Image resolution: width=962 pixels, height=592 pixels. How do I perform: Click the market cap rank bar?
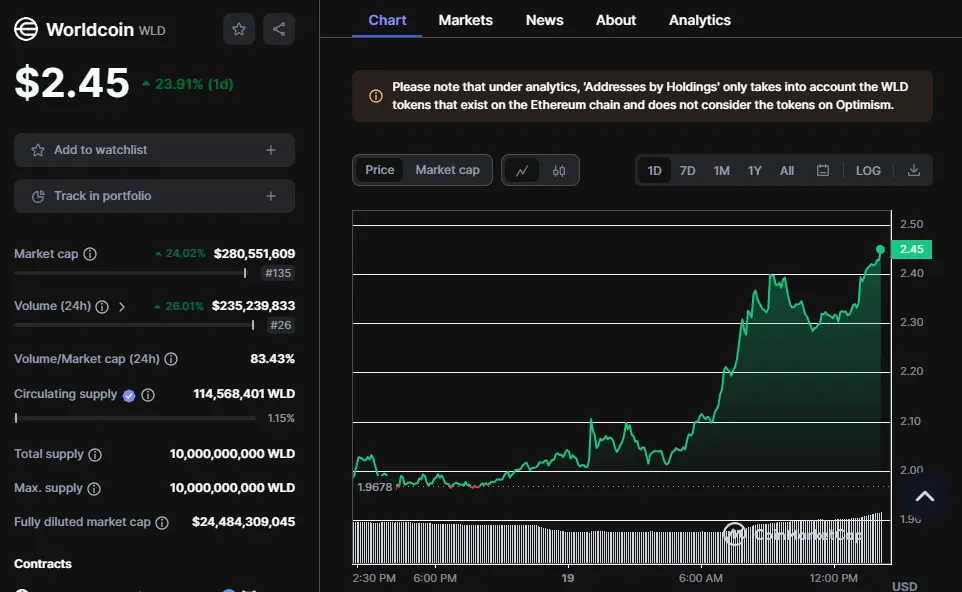coord(130,273)
